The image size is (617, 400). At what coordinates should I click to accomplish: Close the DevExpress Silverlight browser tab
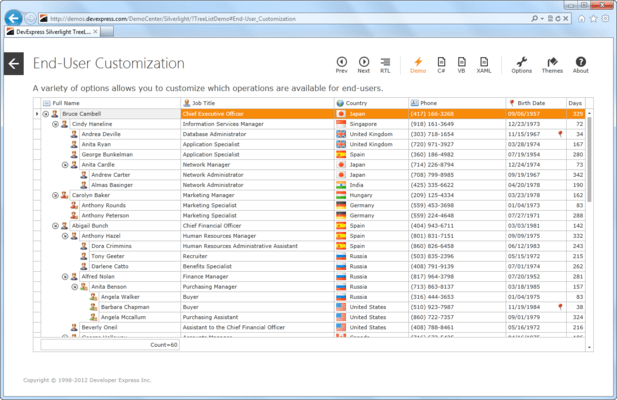coord(95,31)
